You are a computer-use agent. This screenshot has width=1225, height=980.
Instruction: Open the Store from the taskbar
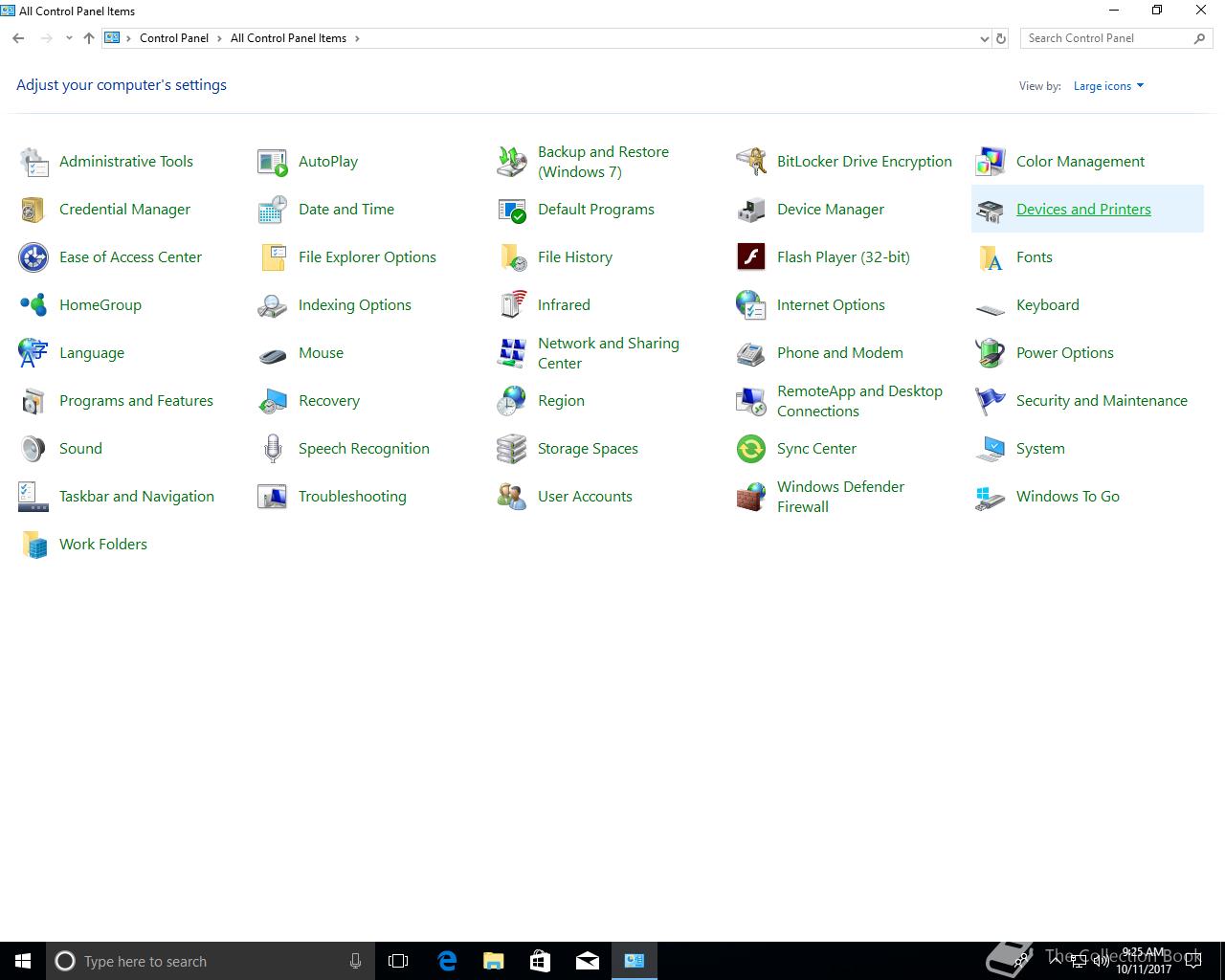click(x=540, y=961)
